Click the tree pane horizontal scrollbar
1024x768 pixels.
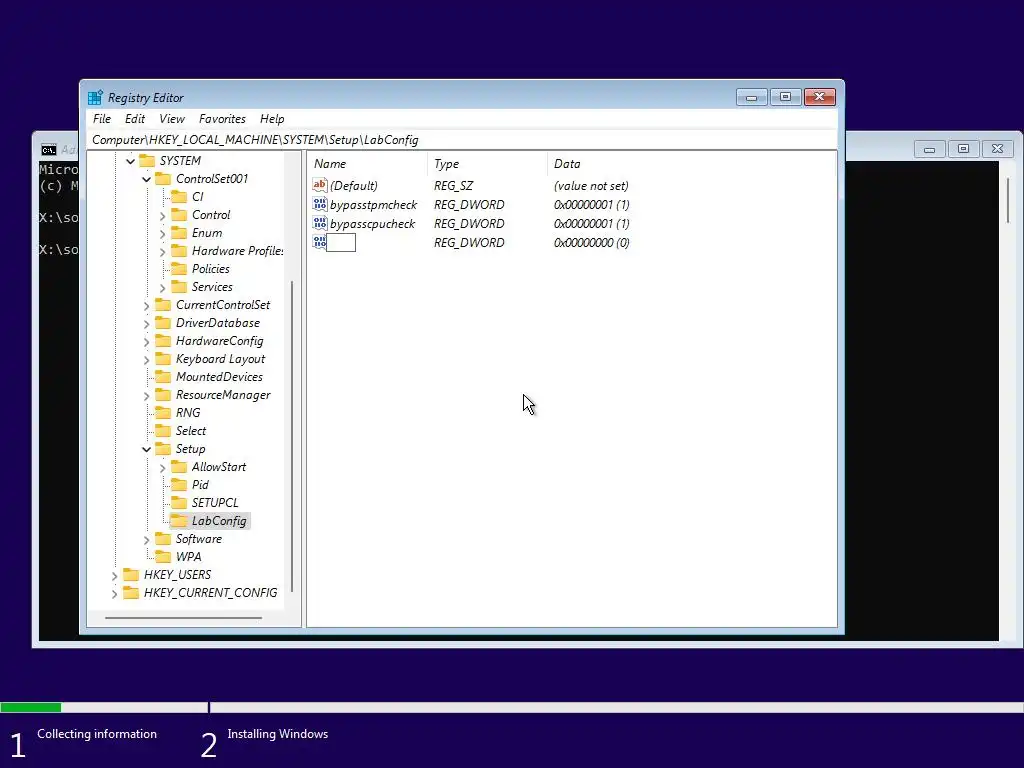point(184,617)
